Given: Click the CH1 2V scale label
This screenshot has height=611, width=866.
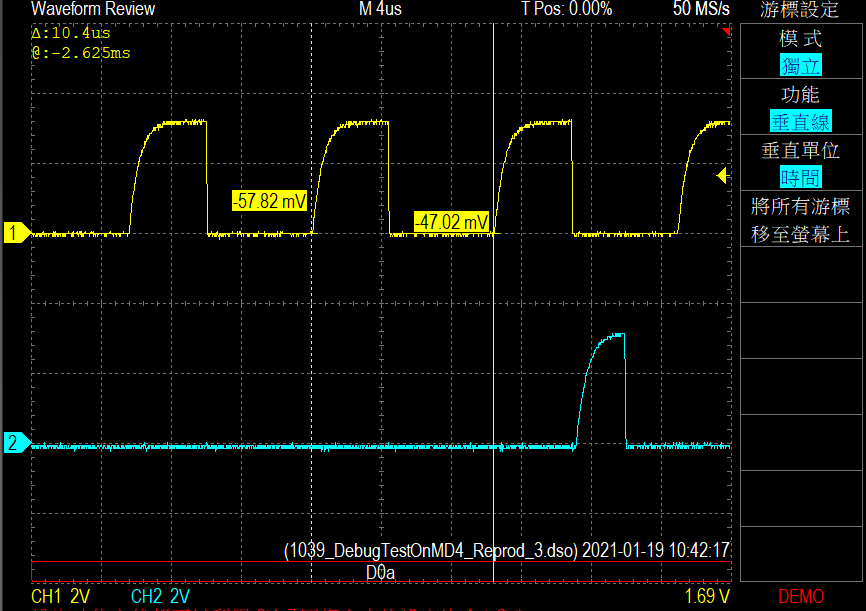Looking at the screenshot, I should click(60, 596).
